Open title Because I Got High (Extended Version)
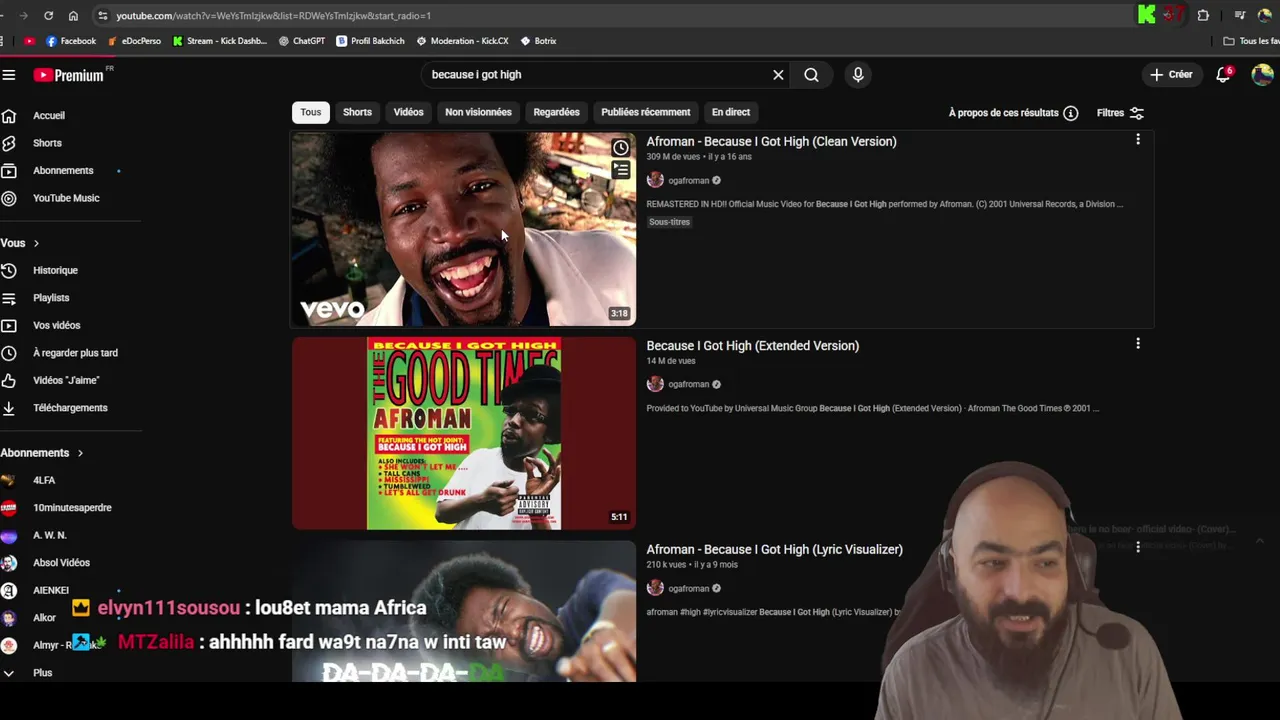The height and width of the screenshot is (720, 1280). [x=752, y=346]
